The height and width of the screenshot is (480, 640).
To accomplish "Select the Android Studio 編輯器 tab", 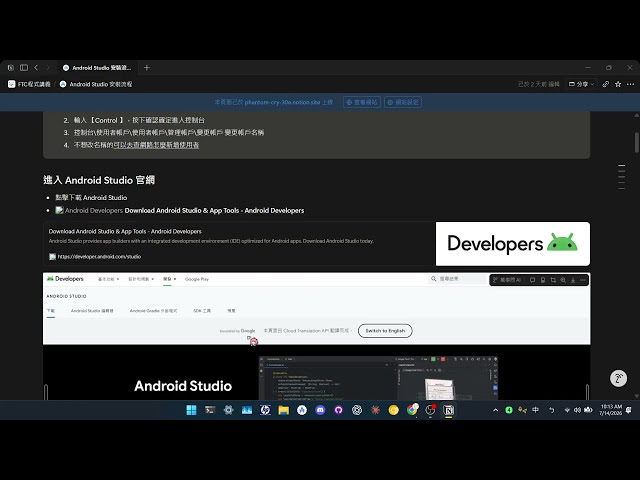I will [92, 311].
